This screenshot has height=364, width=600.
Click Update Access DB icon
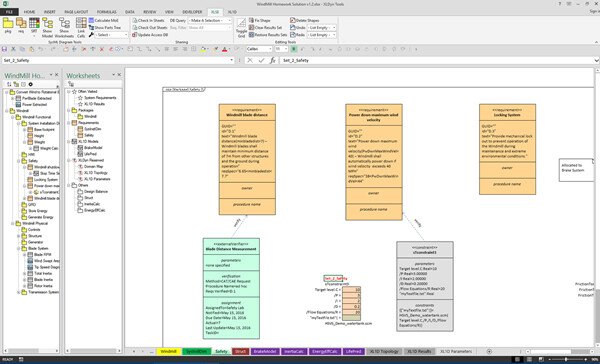tap(135, 35)
